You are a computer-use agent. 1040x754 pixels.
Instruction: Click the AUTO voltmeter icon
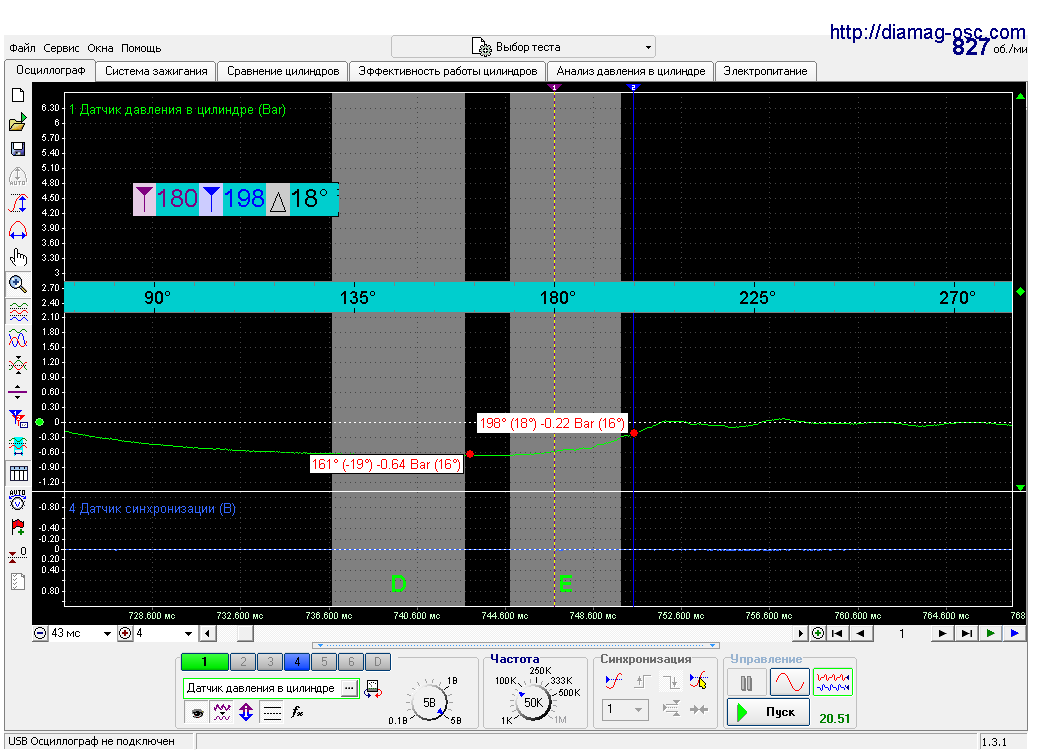18,500
